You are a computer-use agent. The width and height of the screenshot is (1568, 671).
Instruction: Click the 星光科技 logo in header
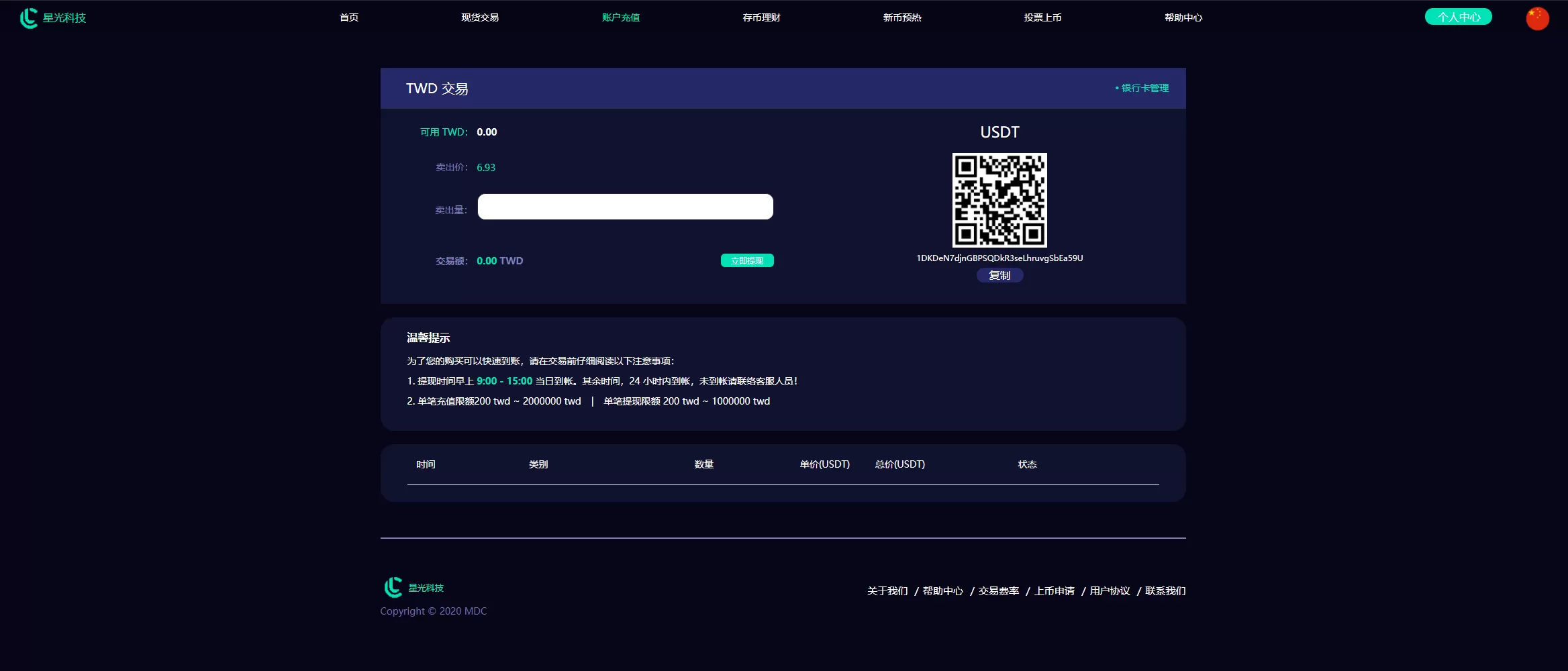(x=53, y=18)
